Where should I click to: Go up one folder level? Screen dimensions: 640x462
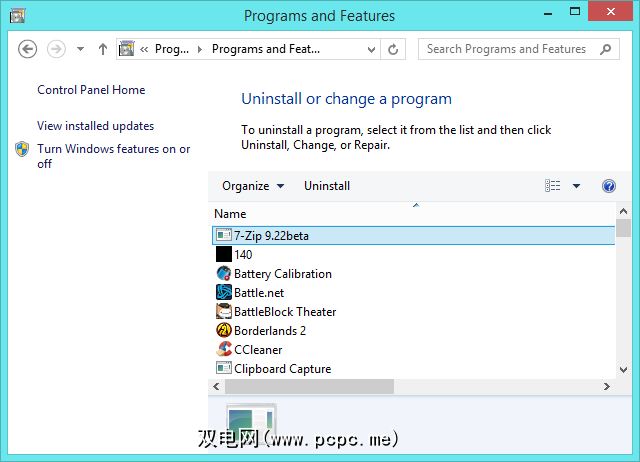pos(103,49)
